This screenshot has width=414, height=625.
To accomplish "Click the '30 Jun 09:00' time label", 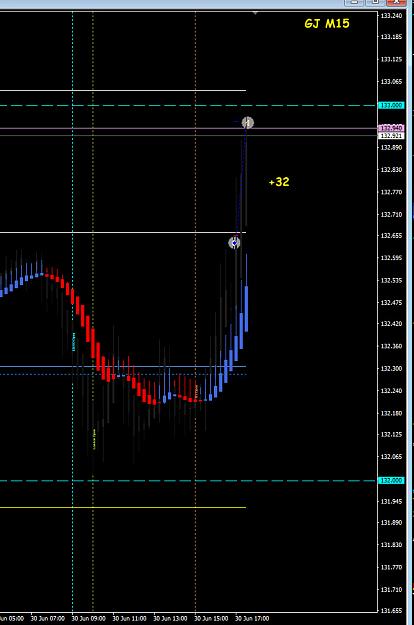I will [89, 619].
